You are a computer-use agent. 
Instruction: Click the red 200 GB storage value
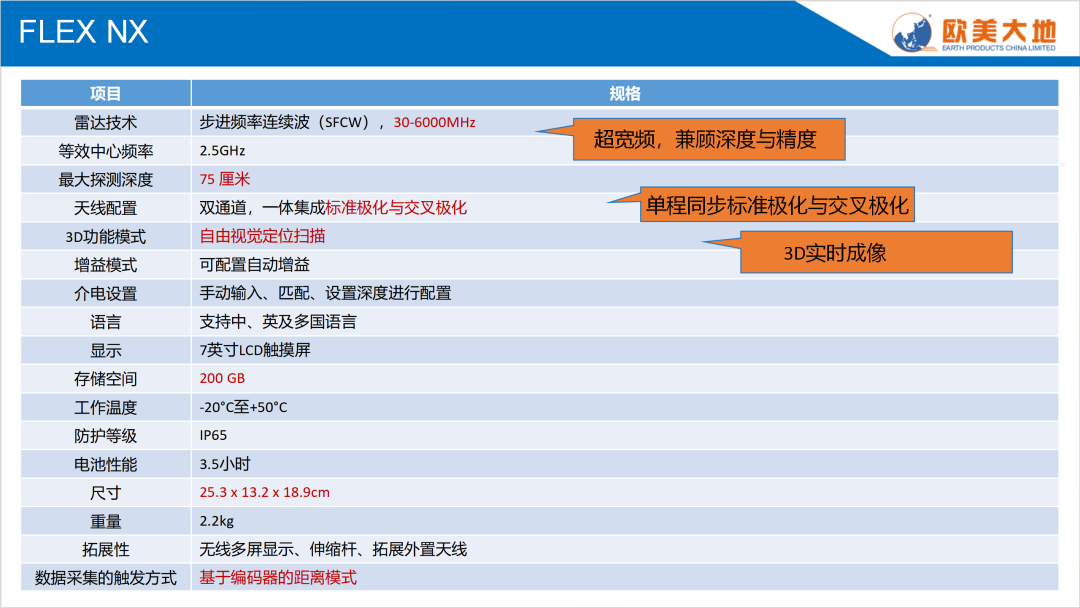click(x=222, y=379)
